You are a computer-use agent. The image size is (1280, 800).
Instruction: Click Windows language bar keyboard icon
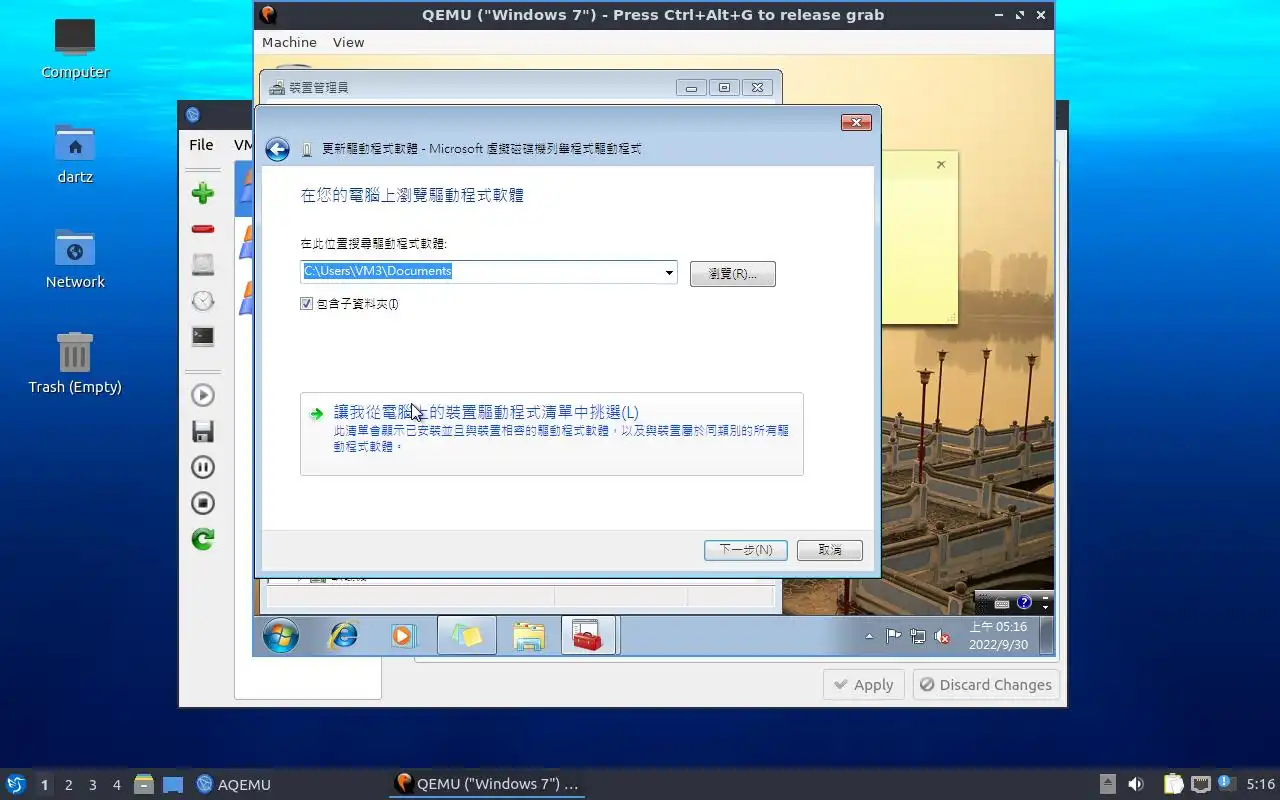tap(1001, 603)
